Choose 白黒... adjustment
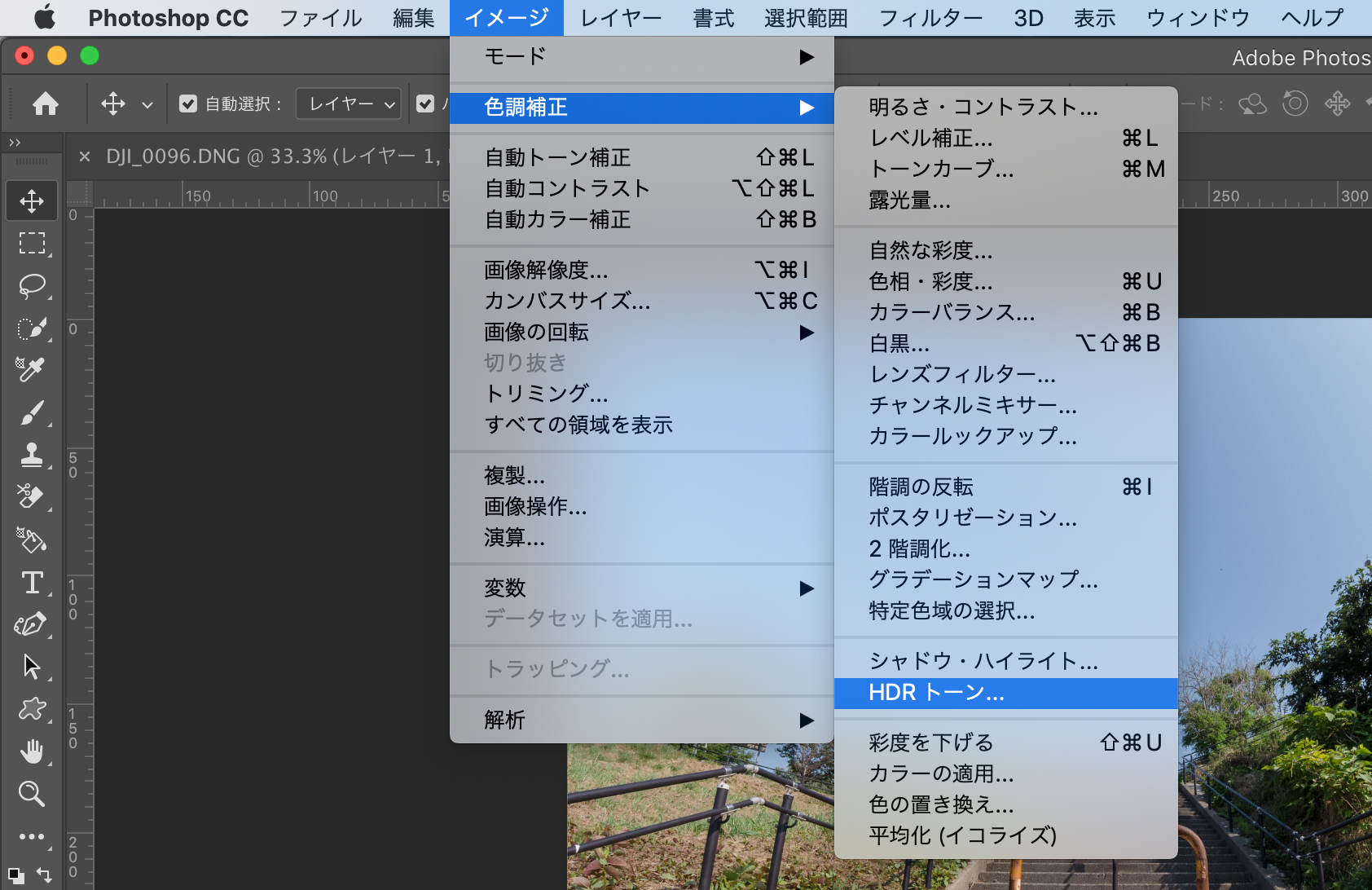The image size is (1372, 890). pyautogui.click(x=1006, y=343)
